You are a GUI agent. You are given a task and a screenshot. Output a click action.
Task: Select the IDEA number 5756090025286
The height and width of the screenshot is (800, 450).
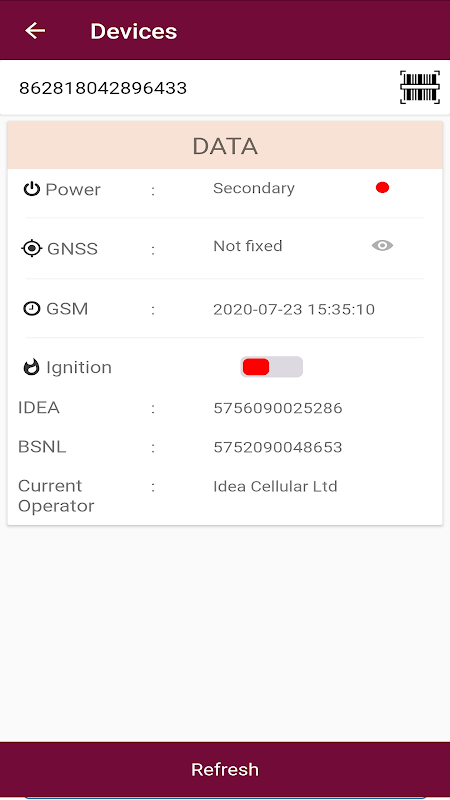(278, 408)
